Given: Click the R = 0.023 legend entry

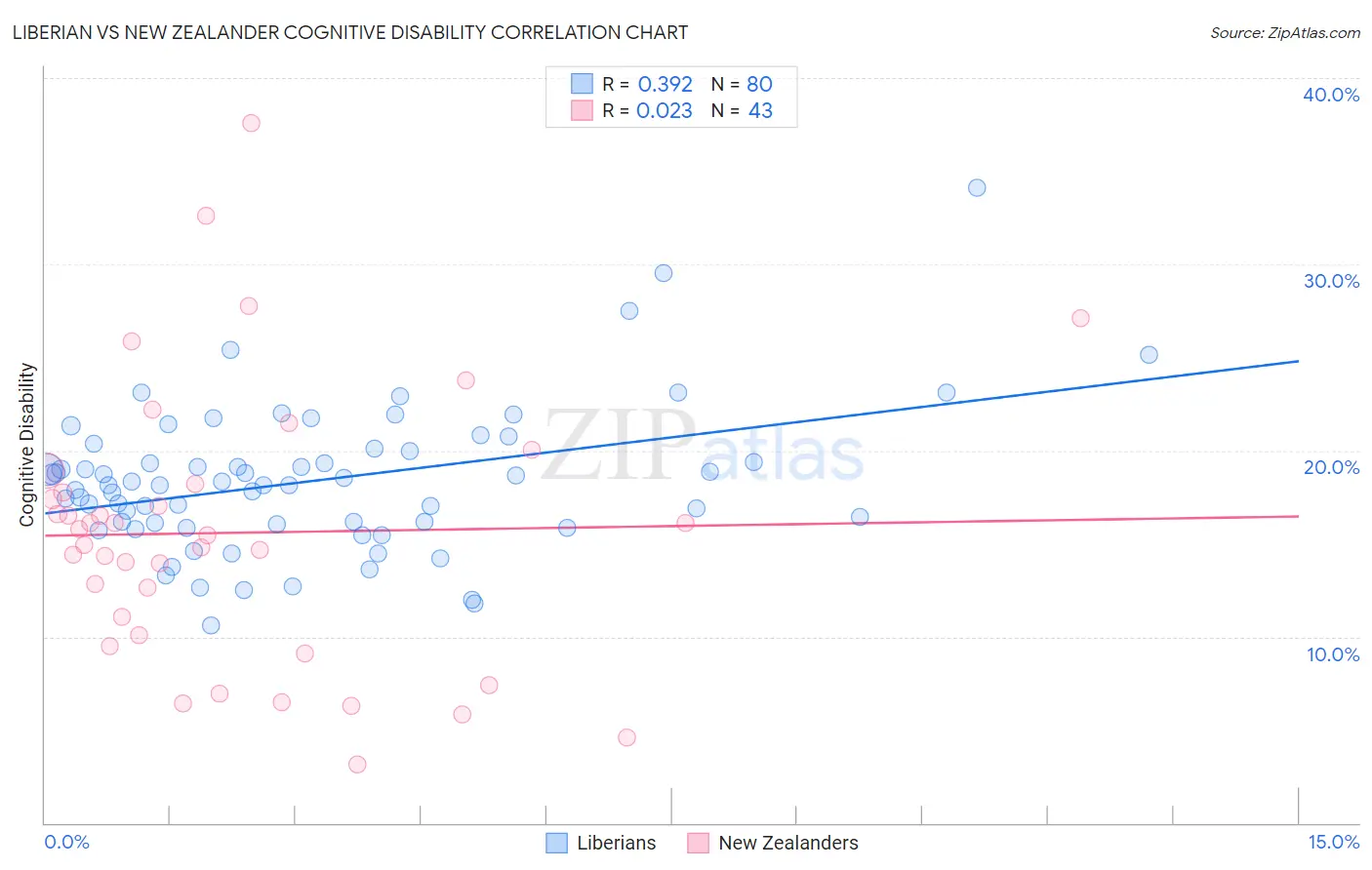Looking at the screenshot, I should 647,110.
